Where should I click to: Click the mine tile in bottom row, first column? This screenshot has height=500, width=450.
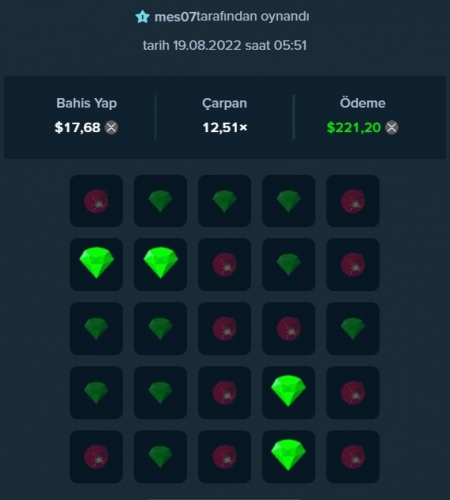tap(96, 457)
